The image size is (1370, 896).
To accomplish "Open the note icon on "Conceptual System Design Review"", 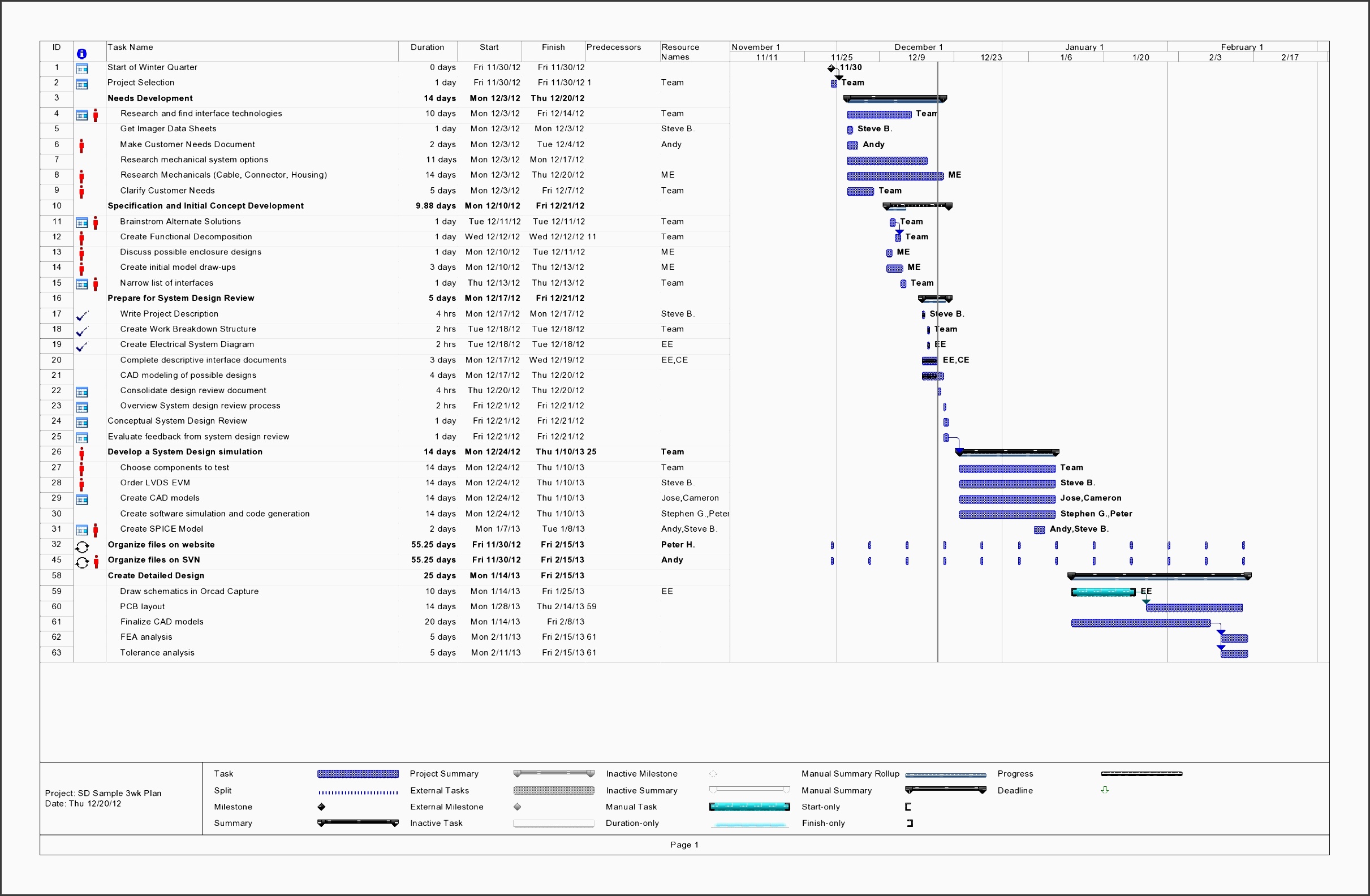I will (83, 422).
